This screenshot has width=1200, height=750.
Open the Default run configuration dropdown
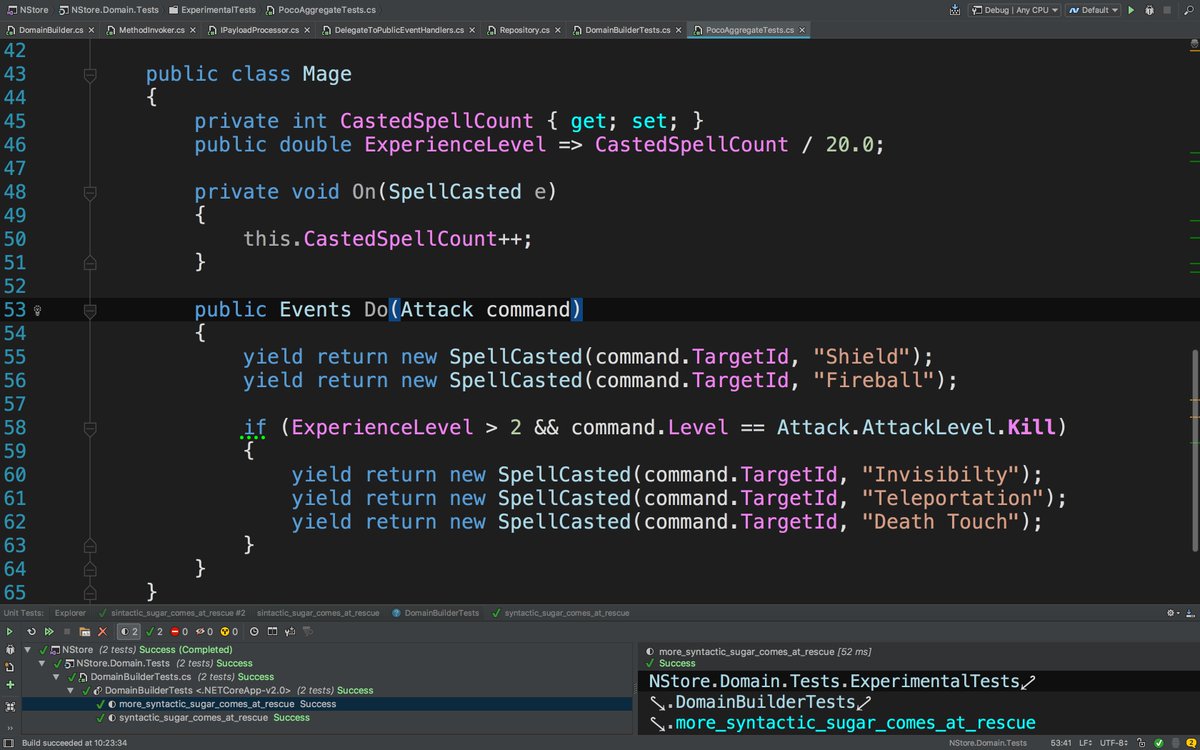[x=1092, y=10]
